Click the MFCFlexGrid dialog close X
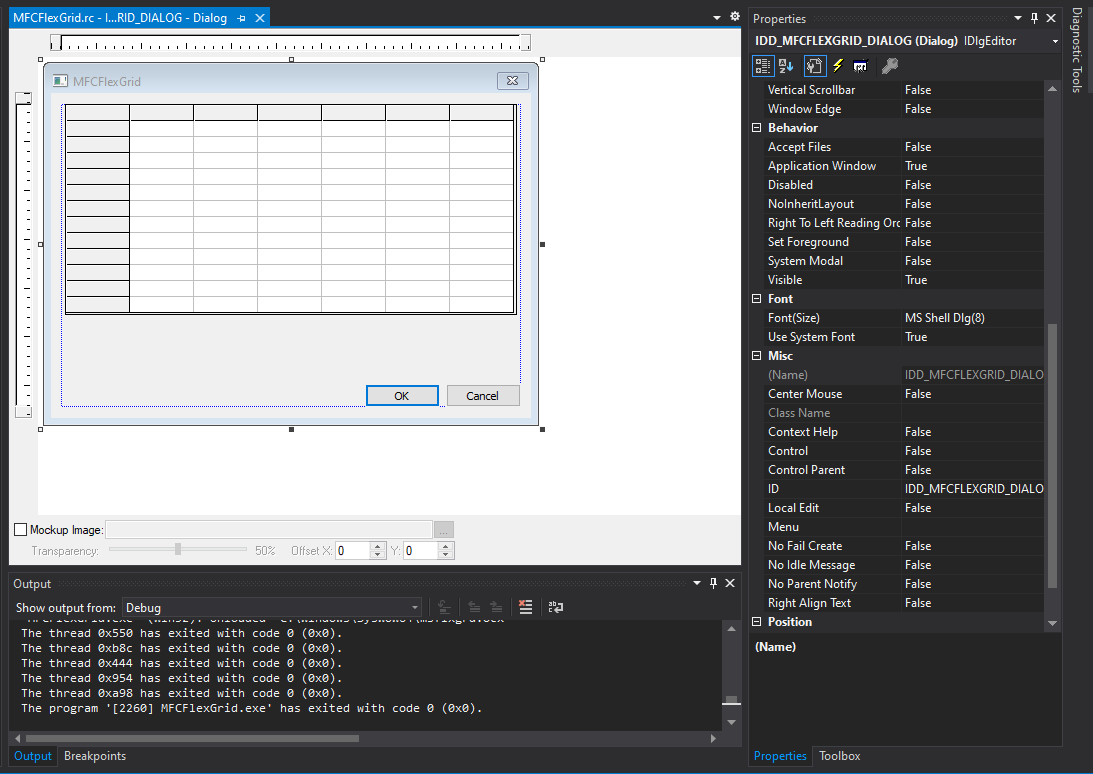Screen dimensions: 1093x774 (x=512, y=81)
